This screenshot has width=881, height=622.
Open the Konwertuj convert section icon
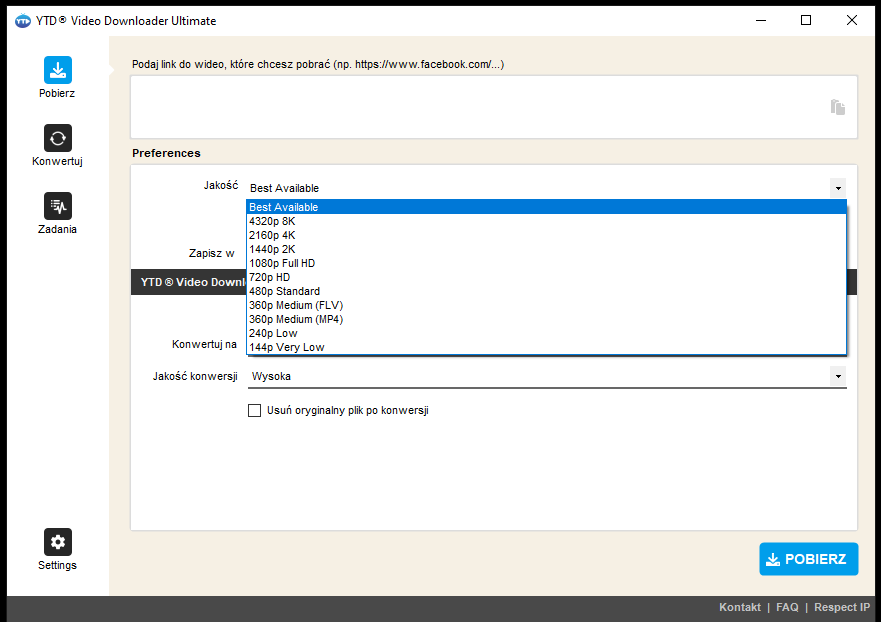coord(57,138)
